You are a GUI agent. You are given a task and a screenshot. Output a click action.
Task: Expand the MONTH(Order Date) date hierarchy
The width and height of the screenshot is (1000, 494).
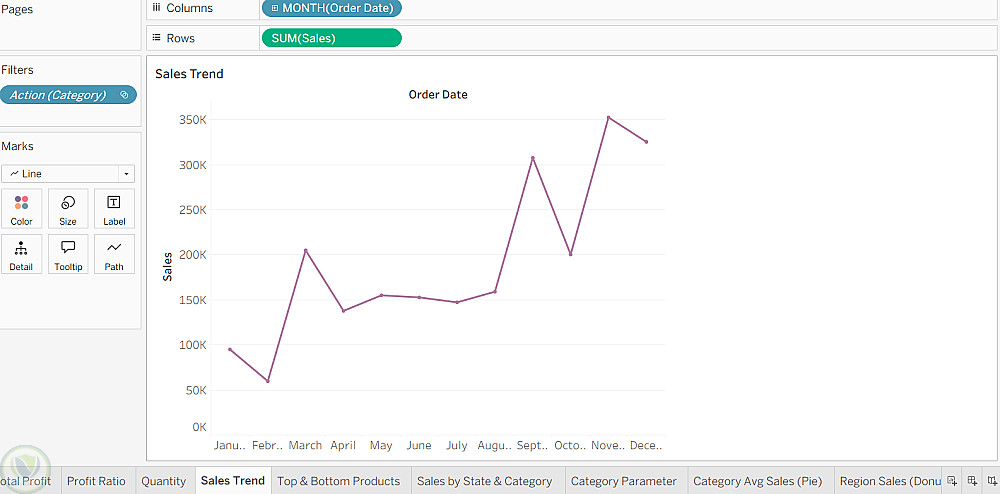275,8
